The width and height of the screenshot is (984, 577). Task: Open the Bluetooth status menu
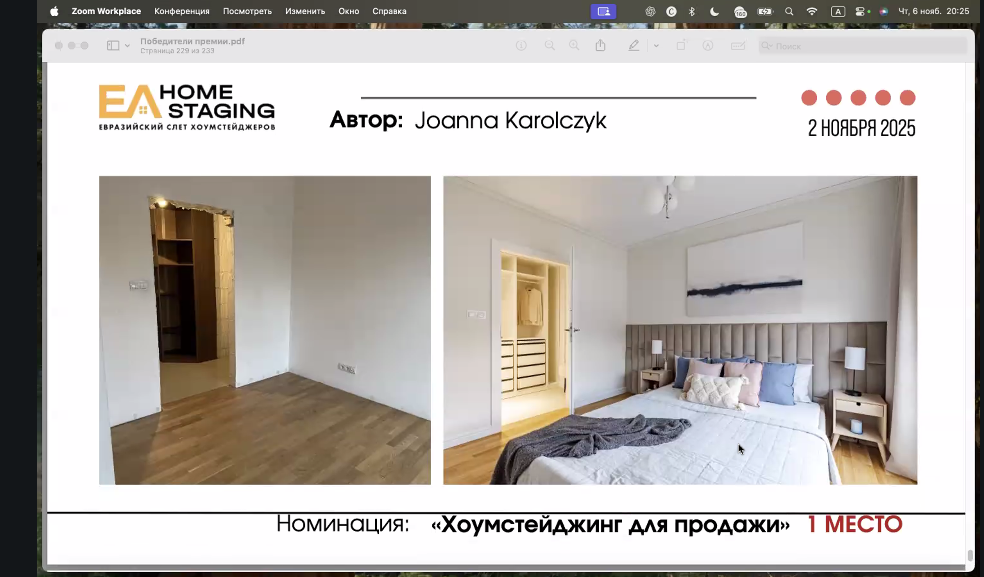692,11
